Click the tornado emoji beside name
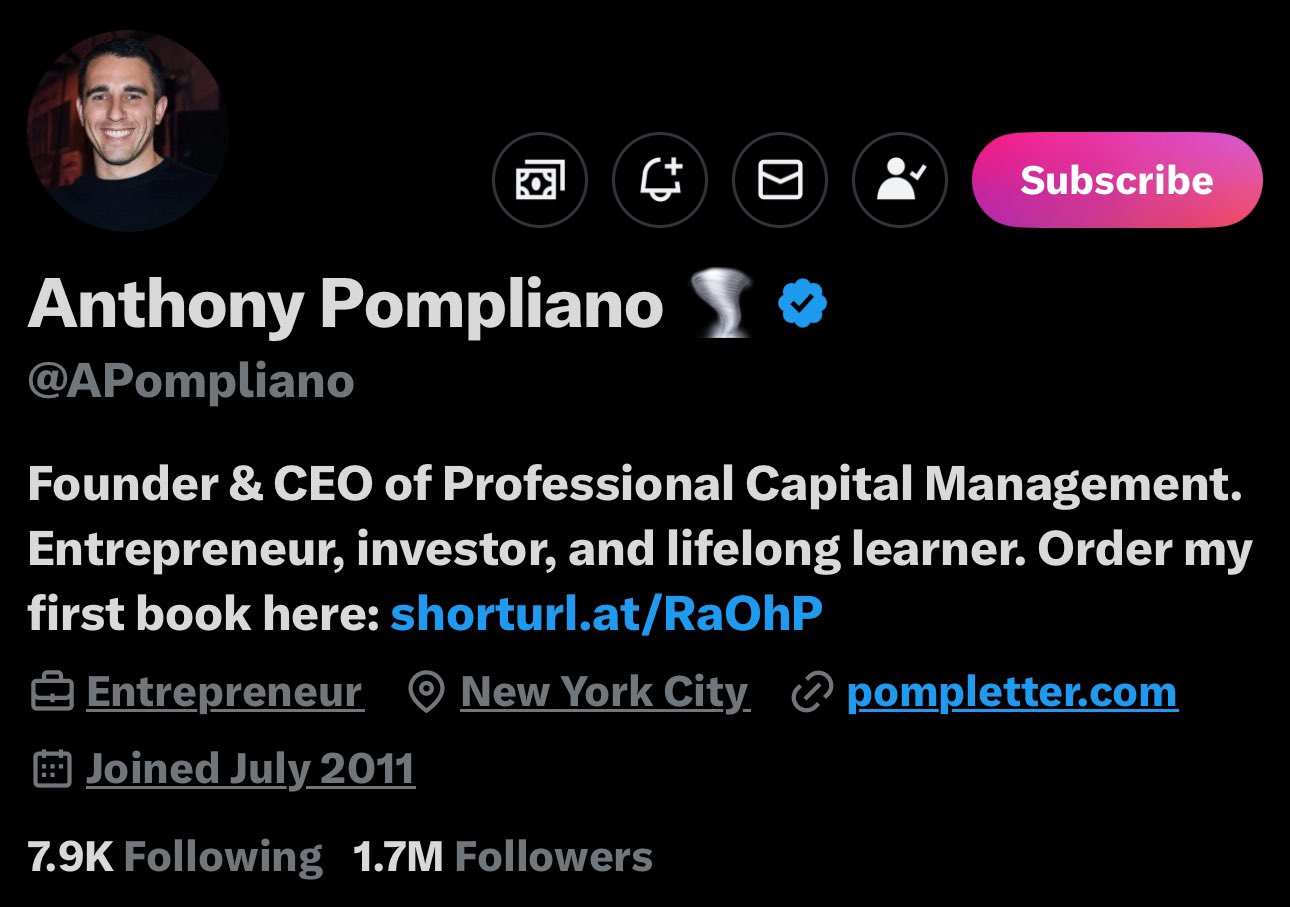1290x907 pixels. click(721, 305)
